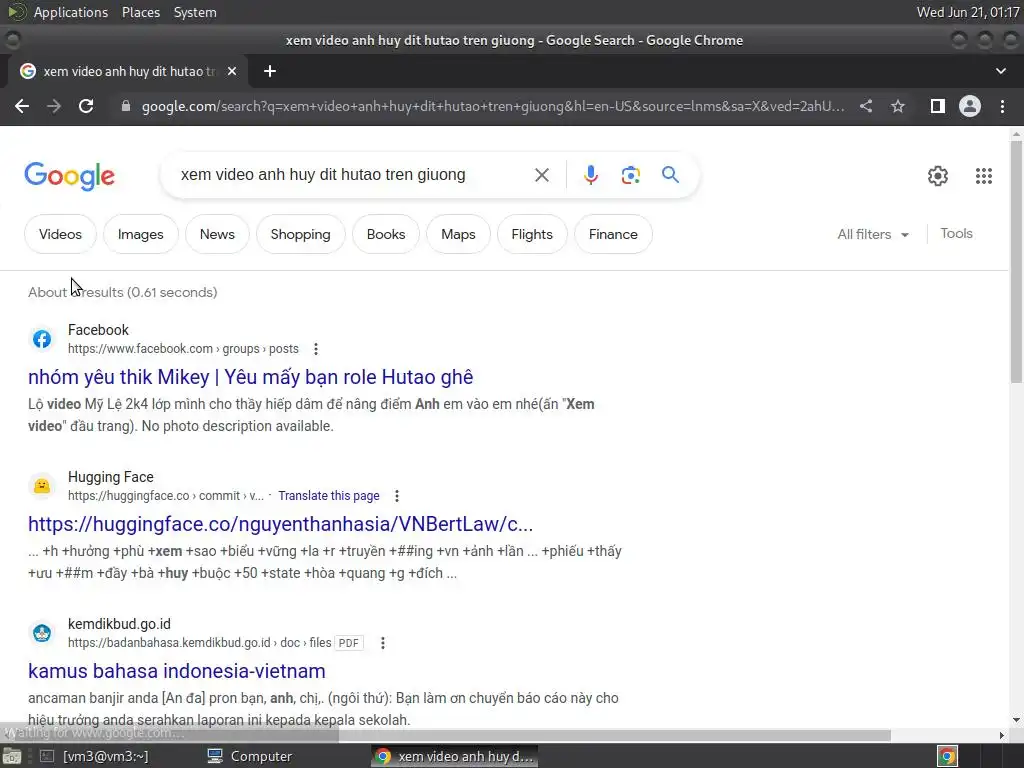View site information via the lock icon
1024x768 pixels.
click(125, 106)
